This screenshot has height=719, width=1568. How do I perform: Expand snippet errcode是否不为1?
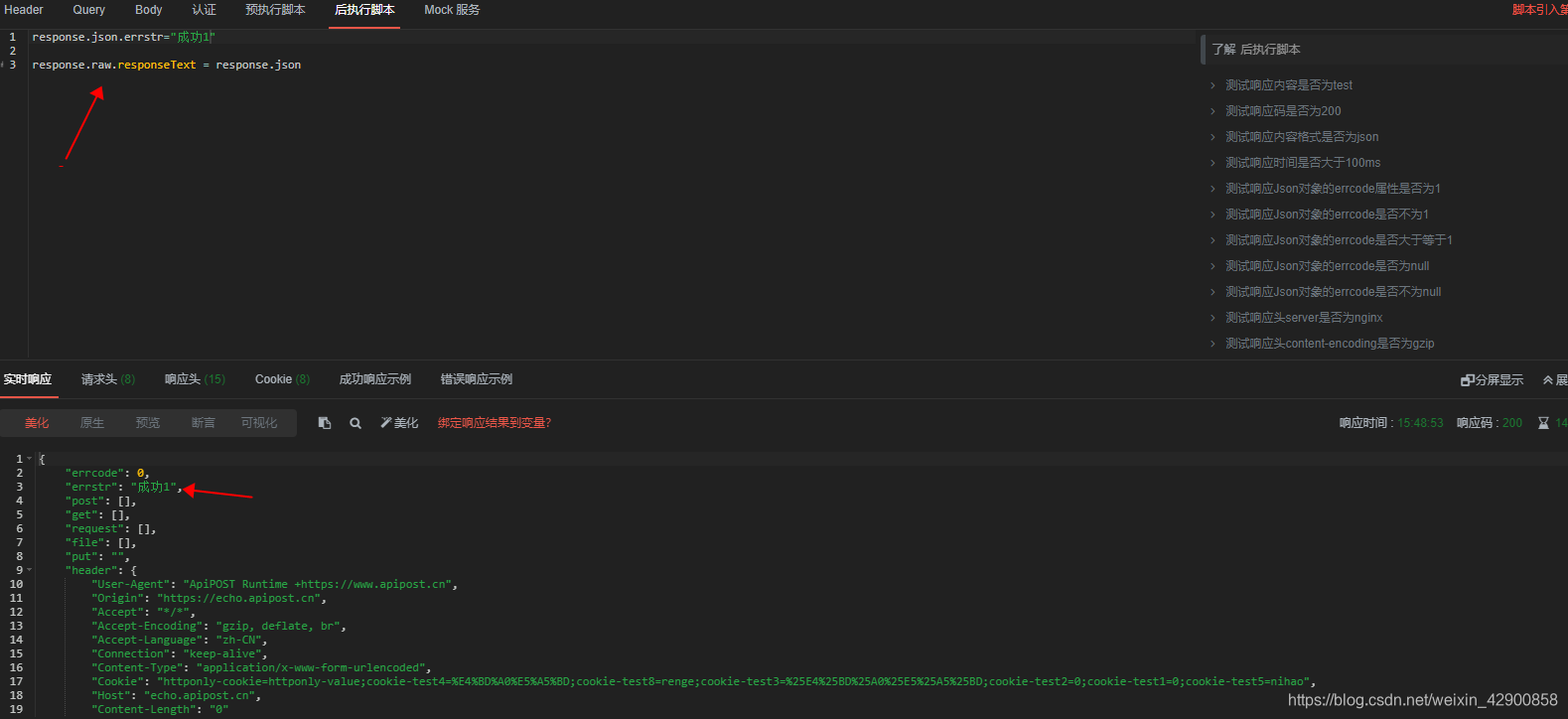[x=1327, y=215]
